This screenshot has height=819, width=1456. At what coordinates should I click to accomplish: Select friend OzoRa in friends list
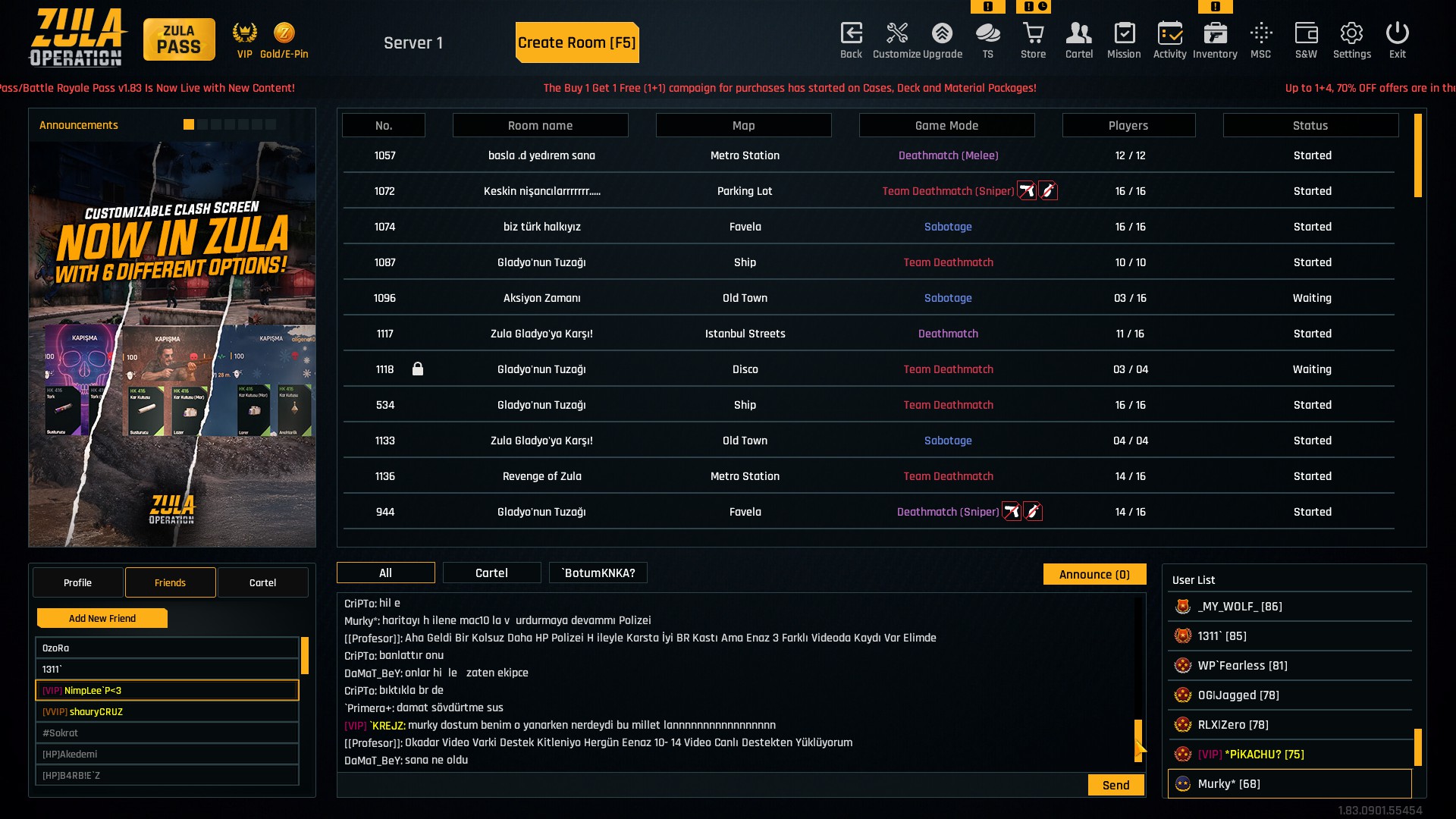(167, 648)
